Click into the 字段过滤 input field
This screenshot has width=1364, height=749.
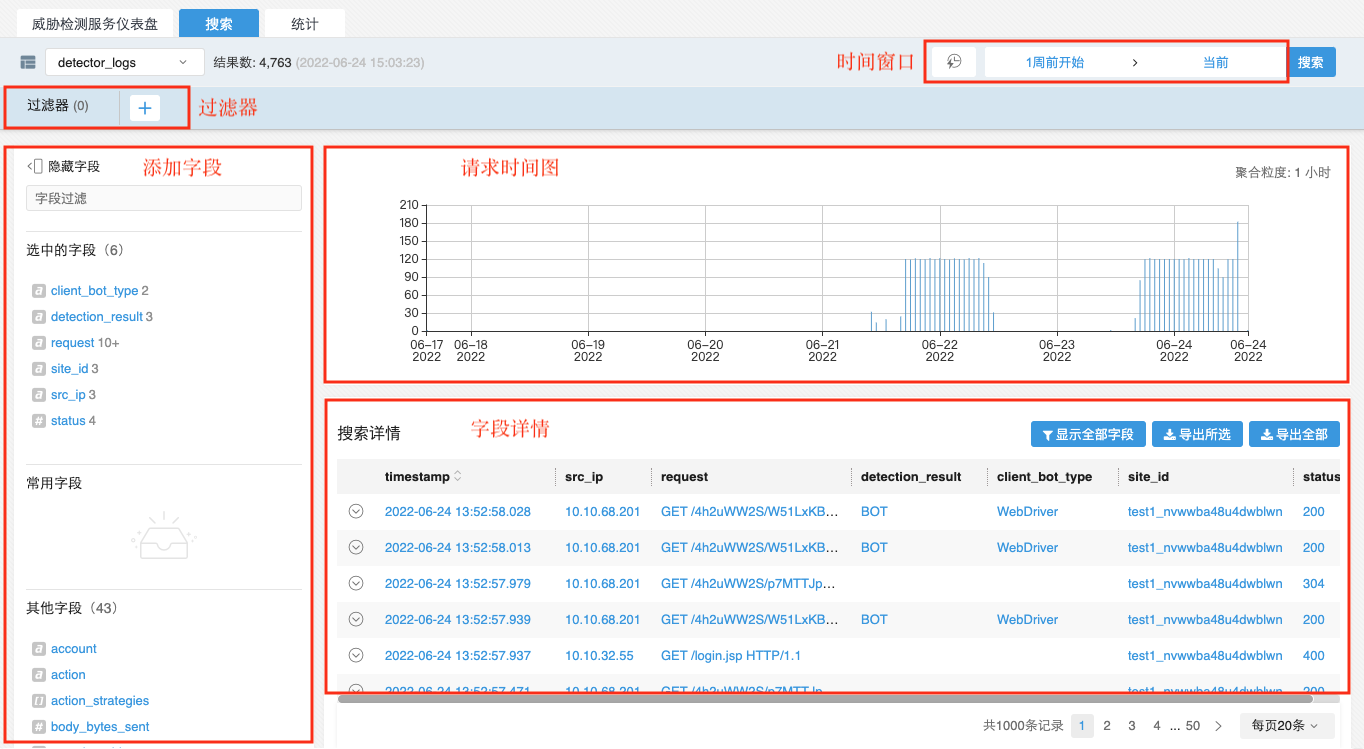tap(164, 198)
